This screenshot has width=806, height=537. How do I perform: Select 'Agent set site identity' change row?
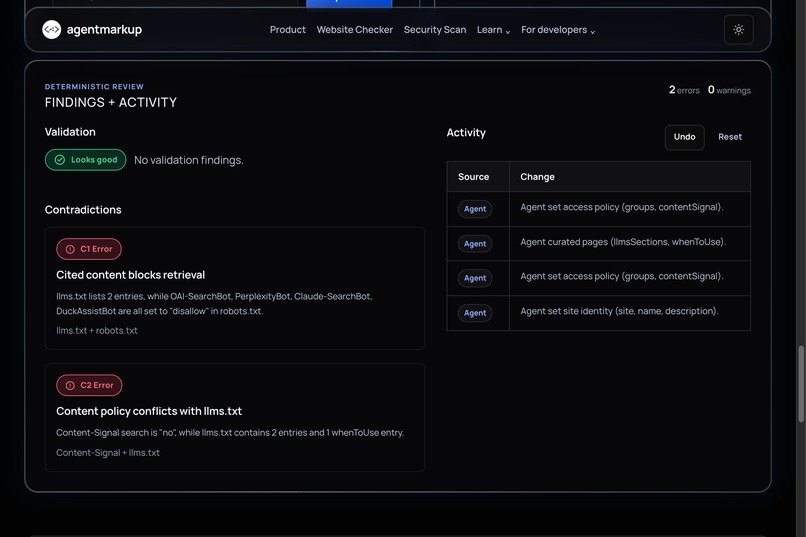point(598,313)
